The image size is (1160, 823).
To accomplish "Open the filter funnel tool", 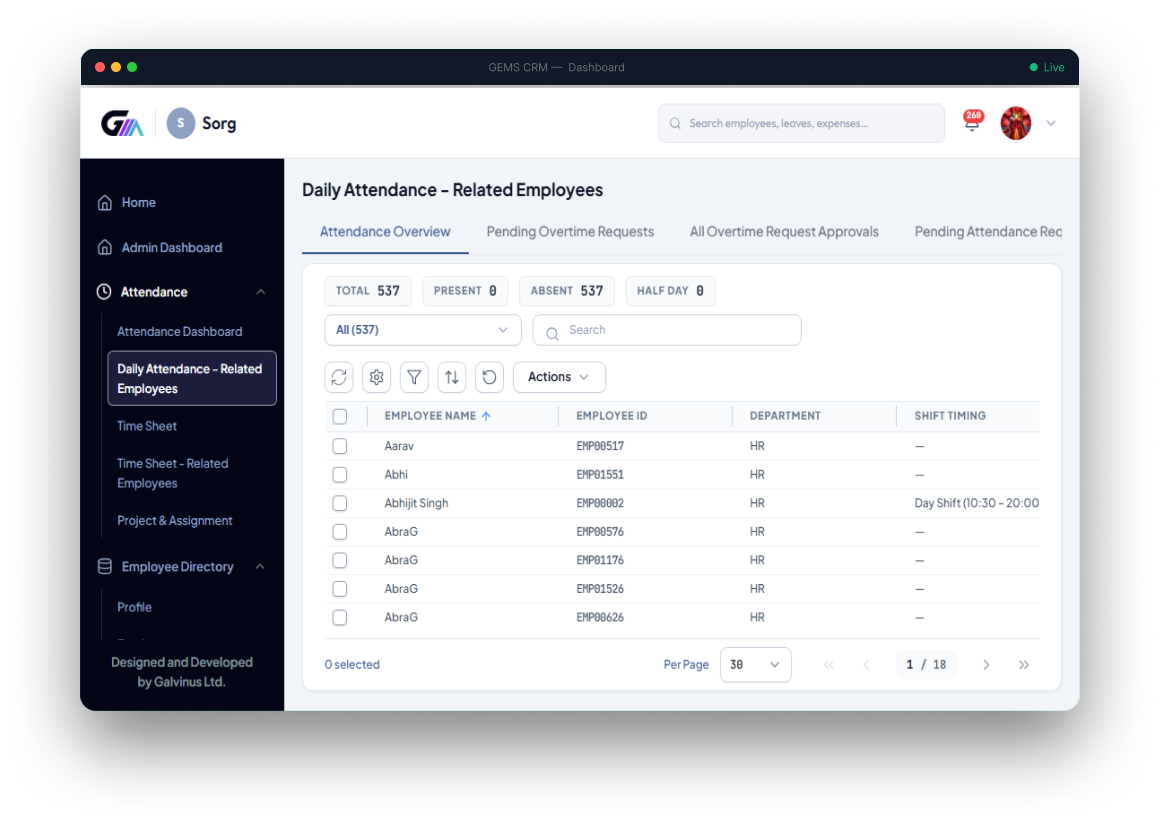I will (414, 377).
